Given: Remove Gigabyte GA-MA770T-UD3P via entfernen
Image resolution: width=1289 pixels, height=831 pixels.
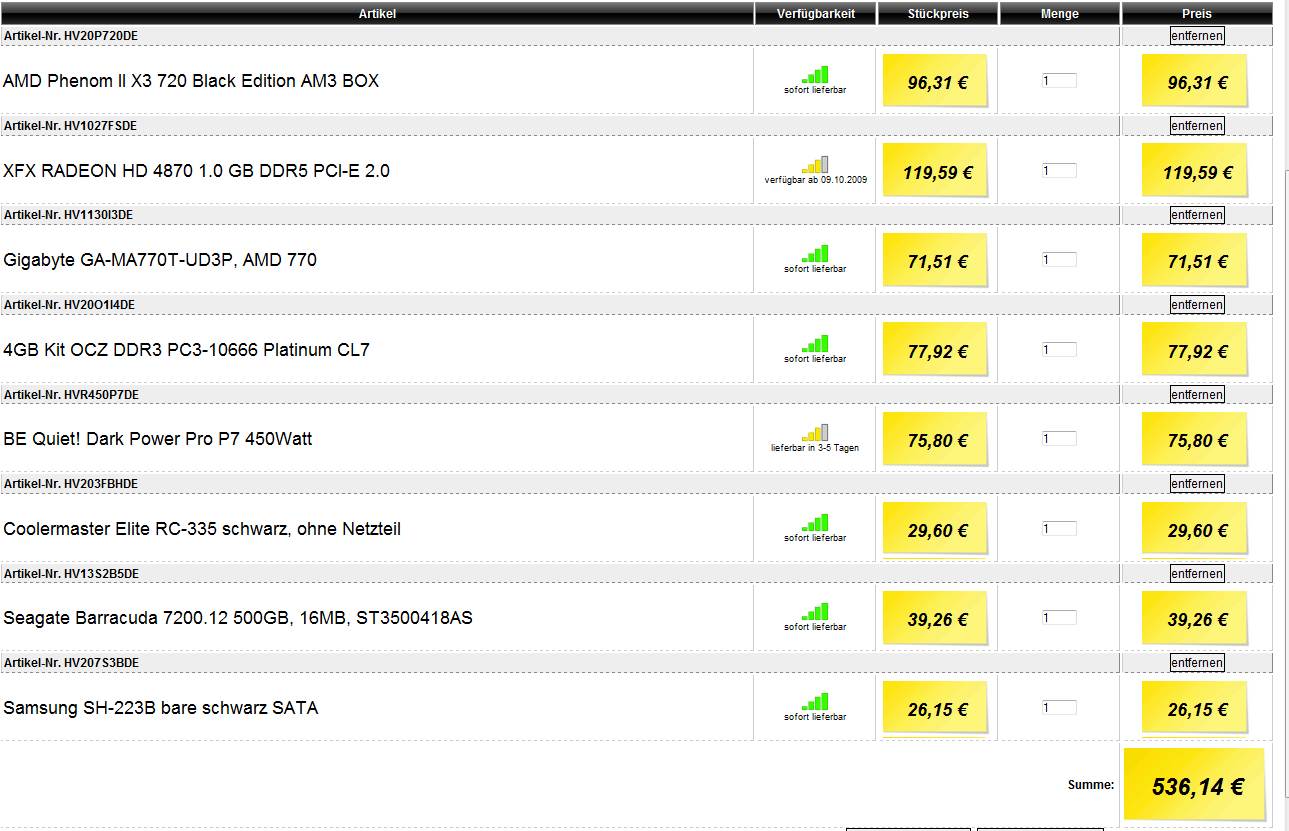Looking at the screenshot, I should tap(1197, 215).
